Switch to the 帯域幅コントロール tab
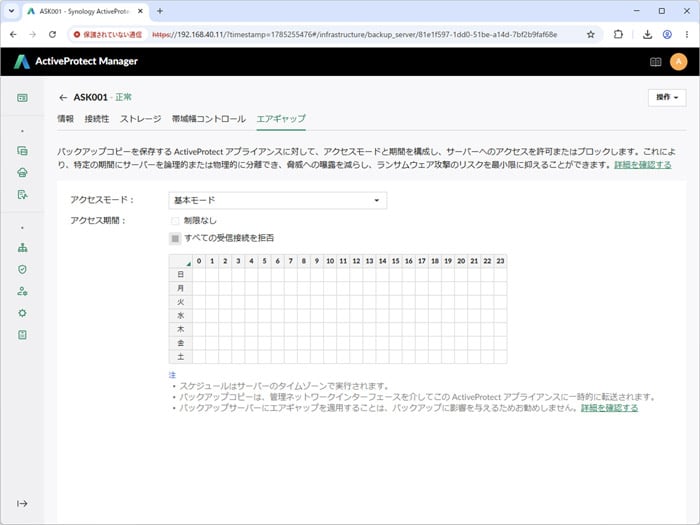Screen dimensions: 700x525 [208, 119]
